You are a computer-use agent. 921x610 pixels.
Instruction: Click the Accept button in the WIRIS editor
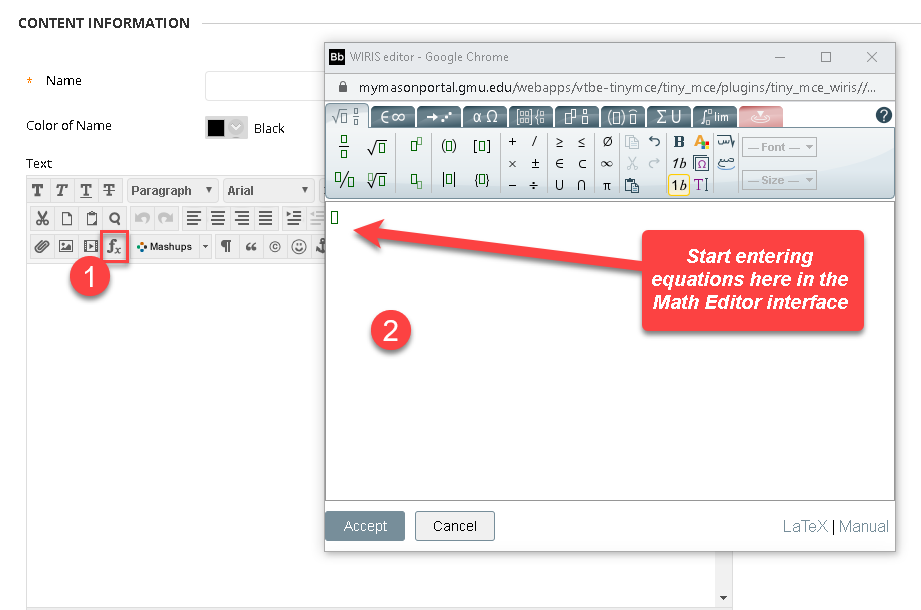[x=364, y=526]
